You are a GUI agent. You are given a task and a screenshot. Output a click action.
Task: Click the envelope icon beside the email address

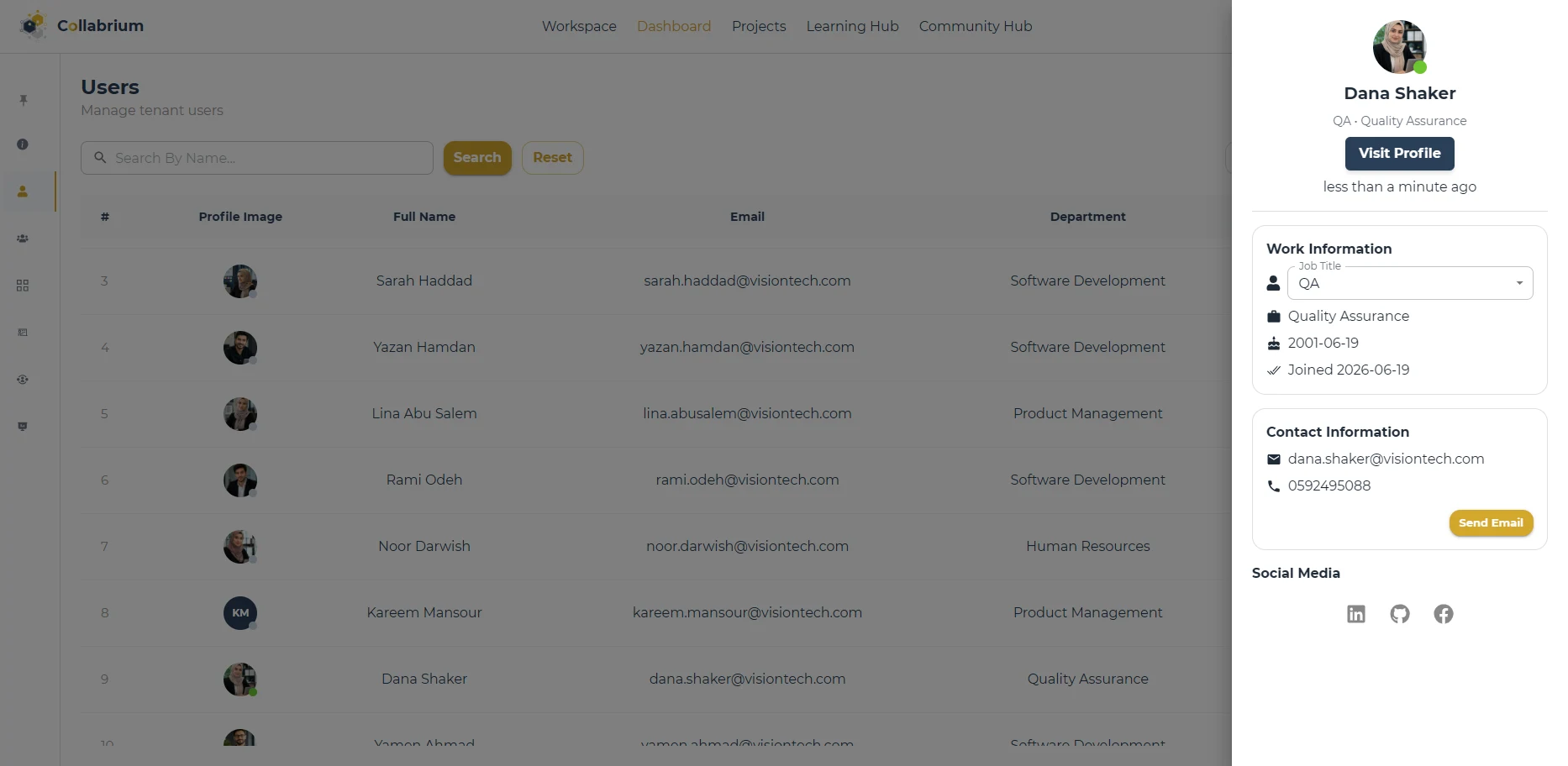[x=1274, y=459]
